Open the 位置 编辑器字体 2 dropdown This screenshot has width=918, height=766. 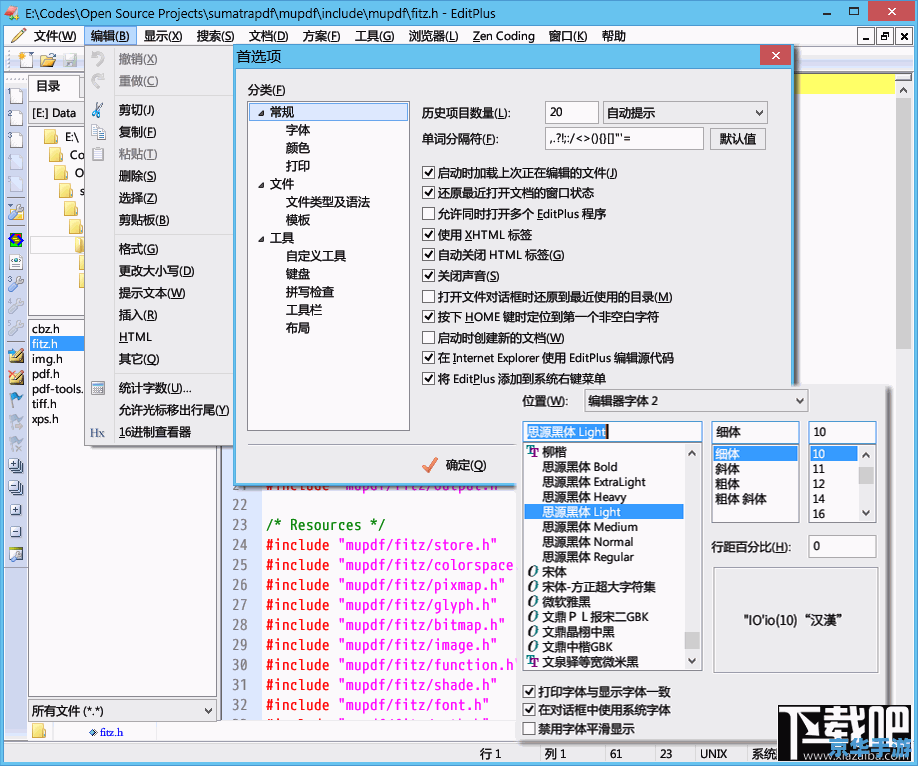(696, 401)
